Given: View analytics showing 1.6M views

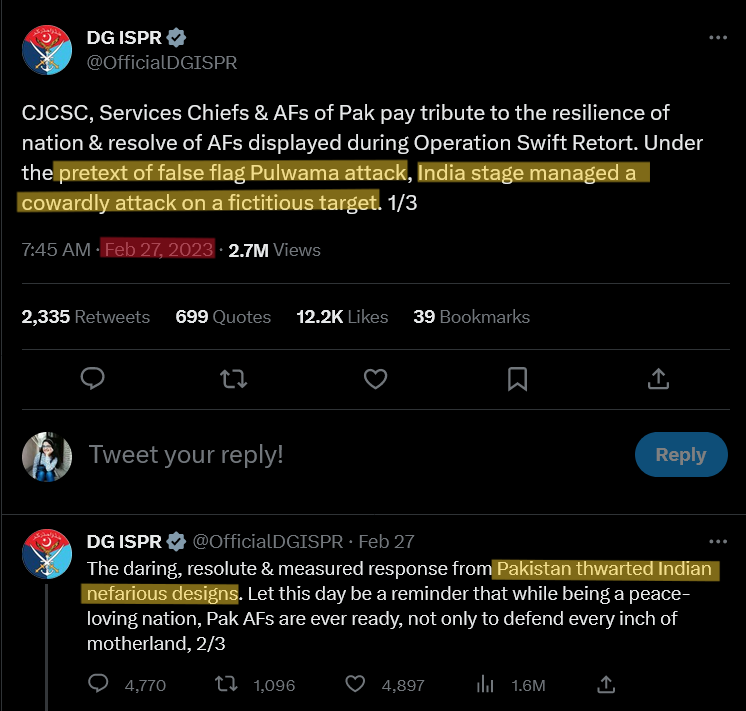Looking at the screenshot, I should click(485, 685).
